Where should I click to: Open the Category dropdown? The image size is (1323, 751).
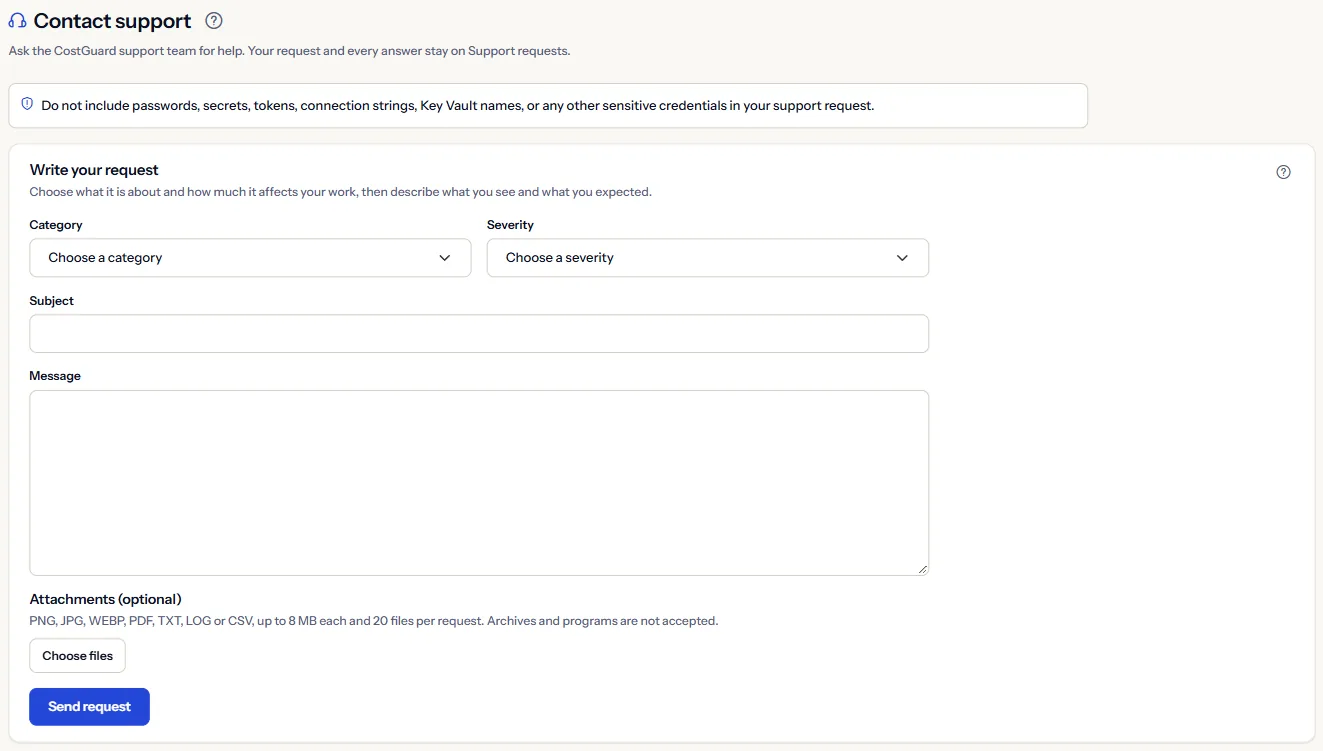click(250, 257)
